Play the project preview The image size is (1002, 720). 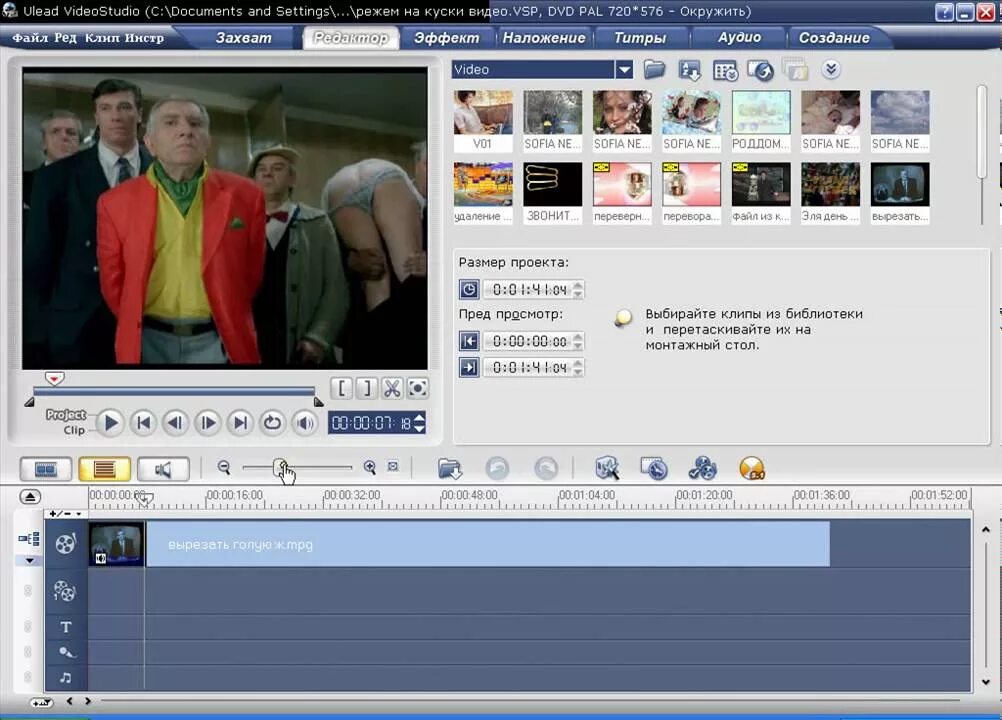coord(111,422)
